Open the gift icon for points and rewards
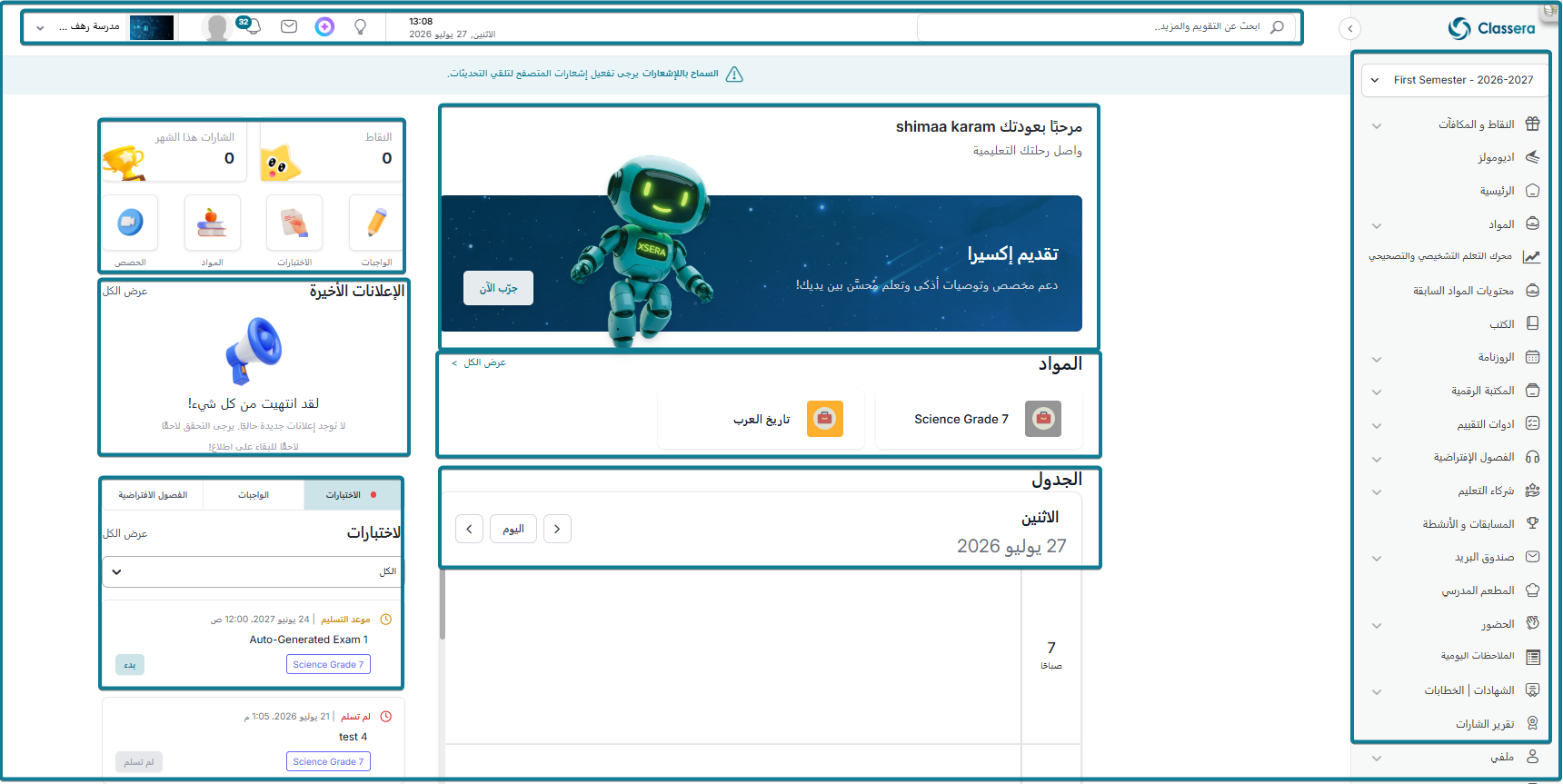The width and height of the screenshot is (1563, 784). (x=1532, y=124)
